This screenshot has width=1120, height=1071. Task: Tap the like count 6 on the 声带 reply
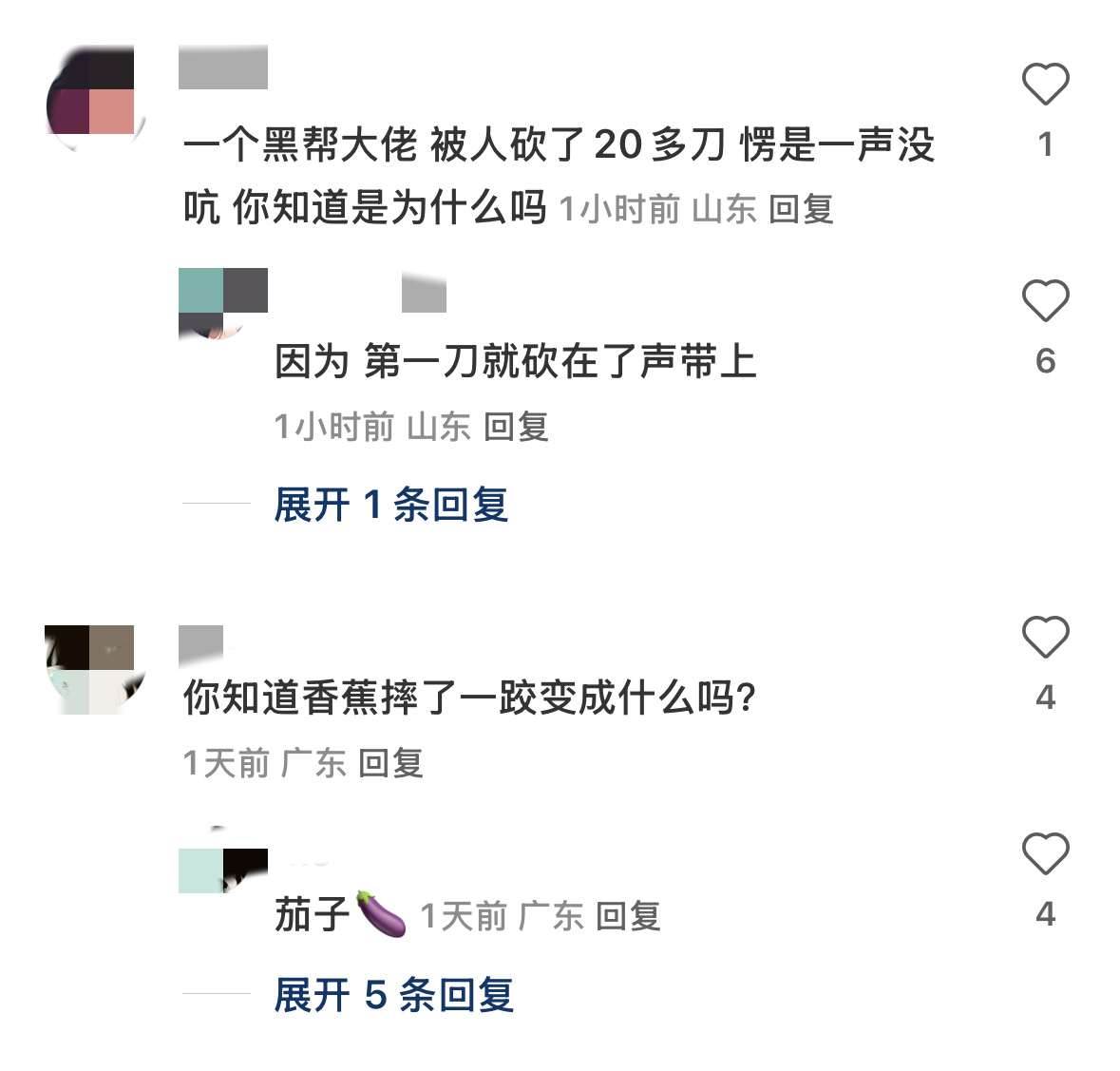point(1045,361)
